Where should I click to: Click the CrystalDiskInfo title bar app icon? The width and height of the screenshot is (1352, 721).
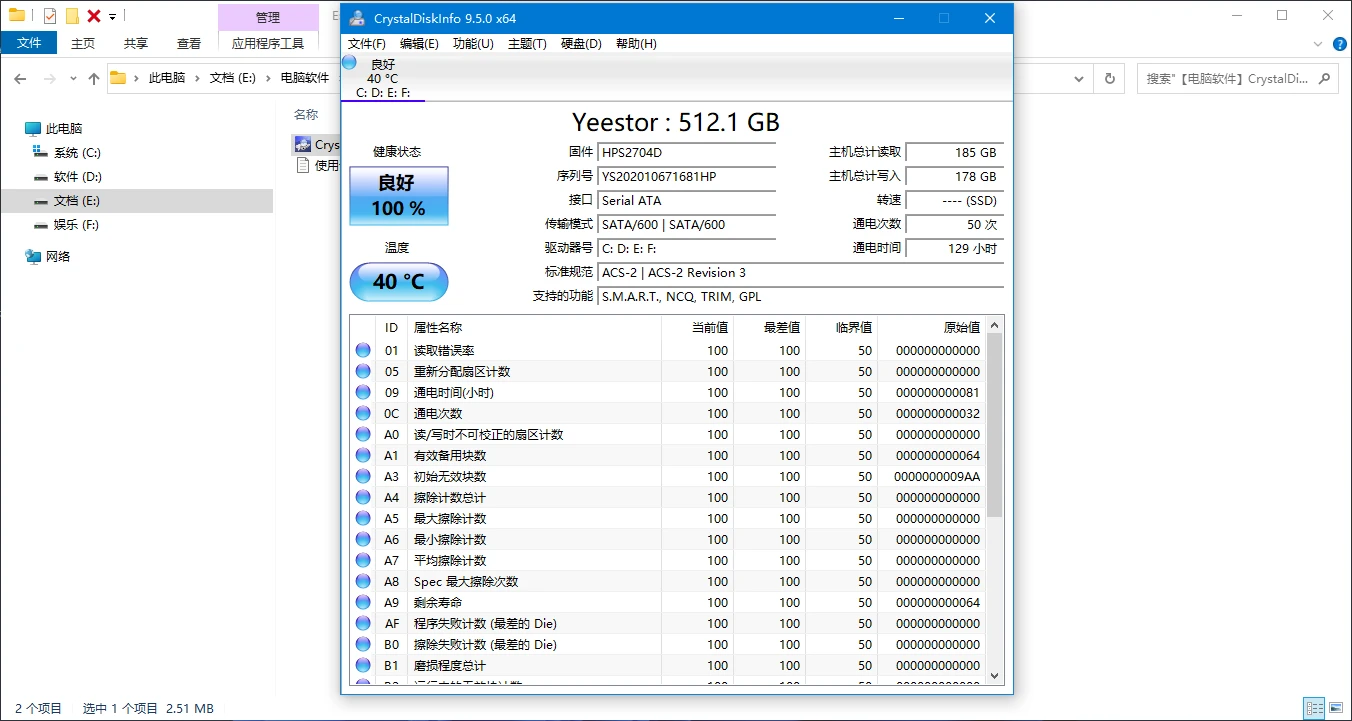[x=357, y=18]
